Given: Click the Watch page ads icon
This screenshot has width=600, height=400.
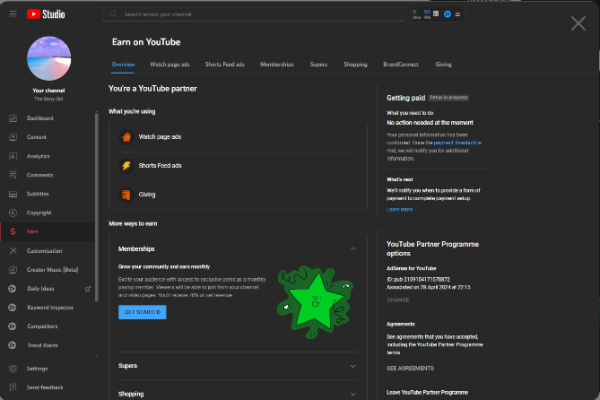Looking at the screenshot, I should [x=126, y=136].
